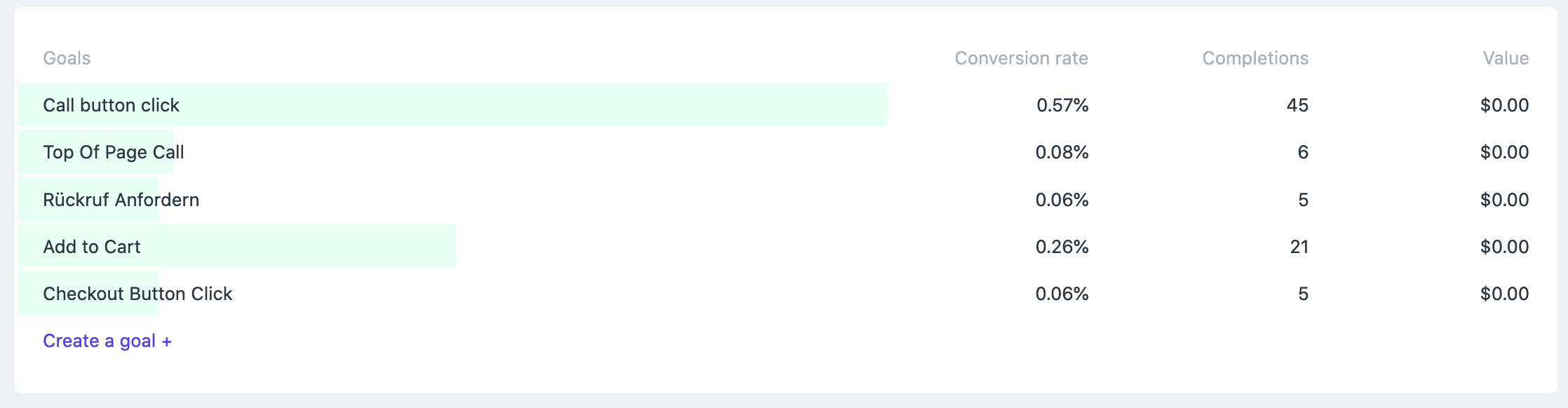This screenshot has height=408, width=1568.
Task: Click the Completions column header
Action: (x=1255, y=58)
